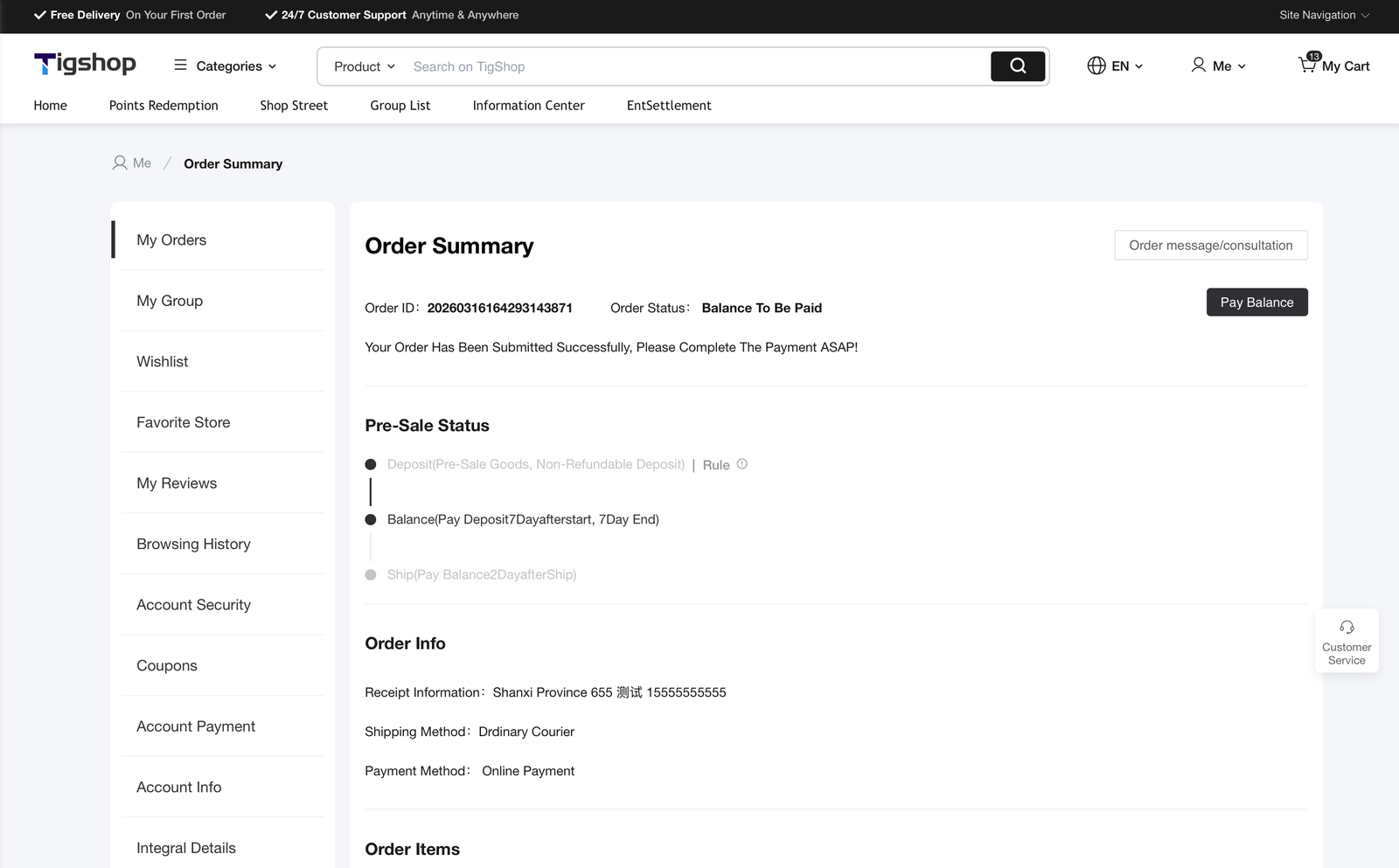Open Account Security in sidebar
This screenshot has width=1399, height=868.
tap(193, 605)
